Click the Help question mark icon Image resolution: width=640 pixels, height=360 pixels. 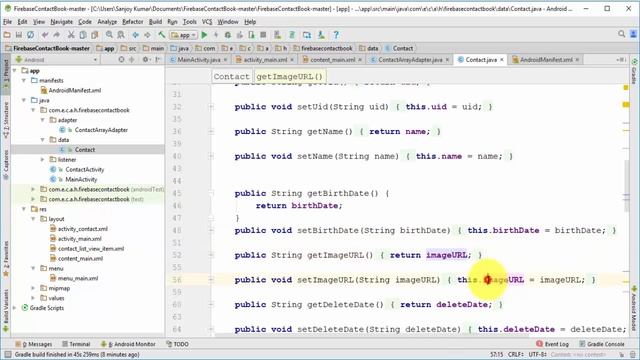pos(336,35)
